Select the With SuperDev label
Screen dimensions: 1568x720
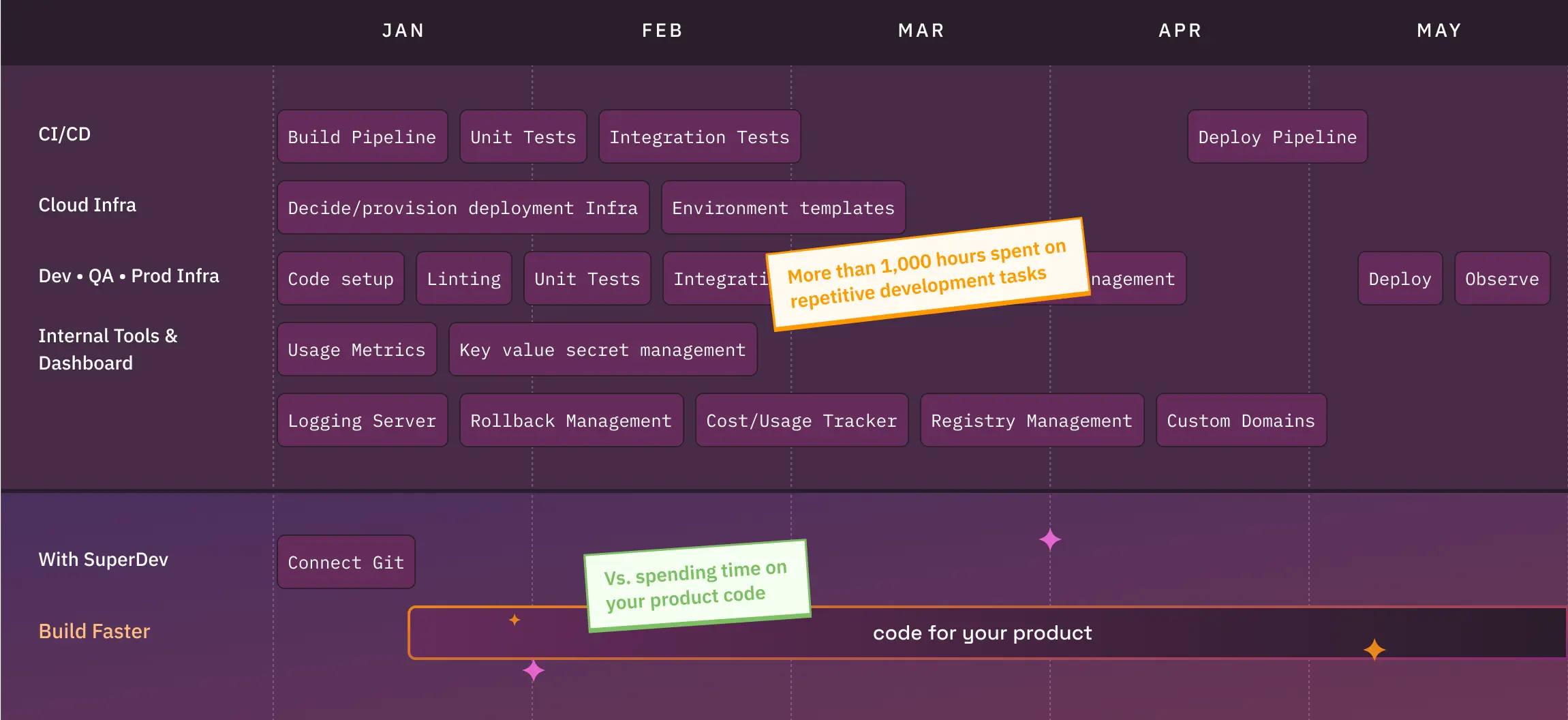pos(103,560)
